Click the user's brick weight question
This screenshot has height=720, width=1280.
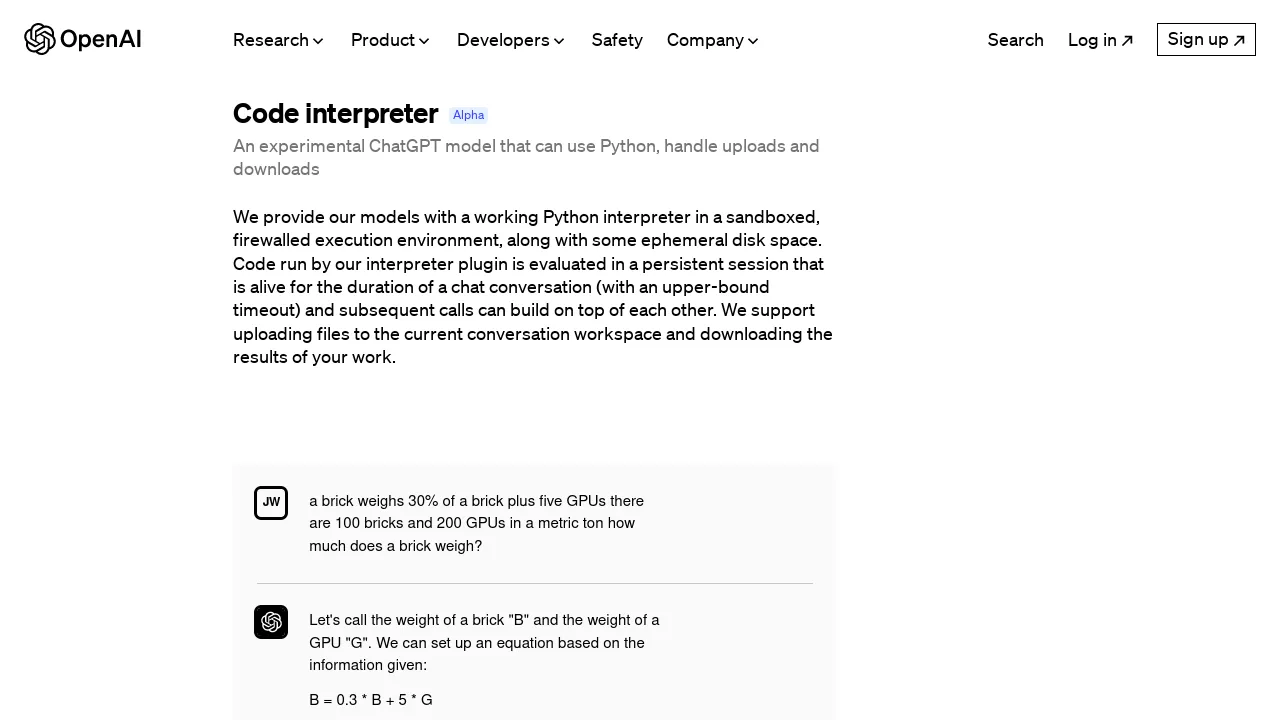476,523
